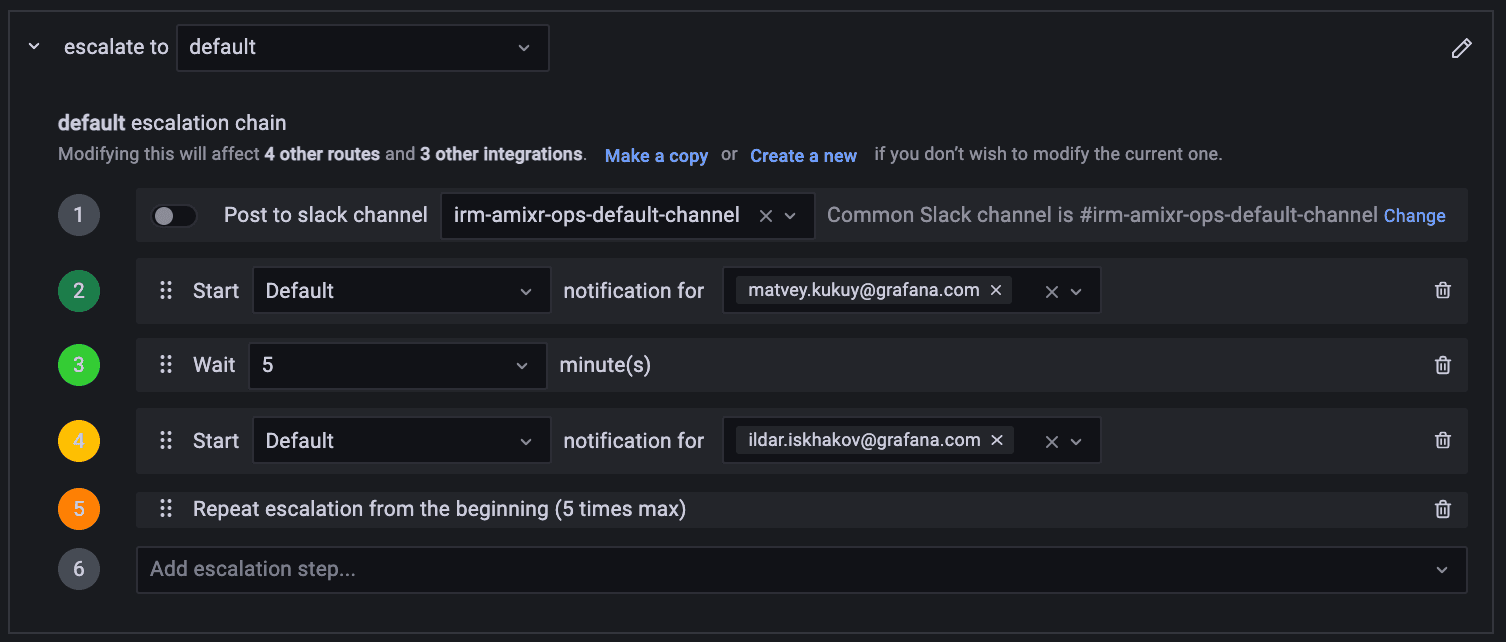Open the Slack channel selection dropdown
The width and height of the screenshot is (1506, 642).
(x=790, y=216)
